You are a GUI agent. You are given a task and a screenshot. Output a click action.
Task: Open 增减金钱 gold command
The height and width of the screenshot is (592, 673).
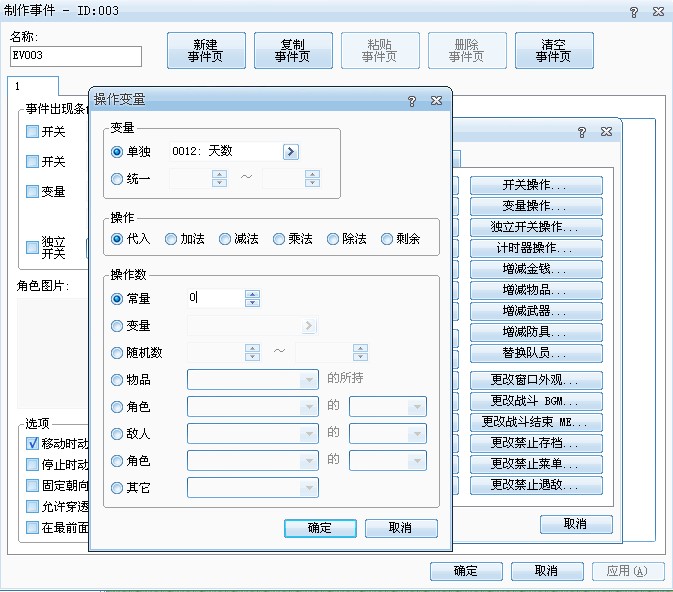click(x=536, y=270)
